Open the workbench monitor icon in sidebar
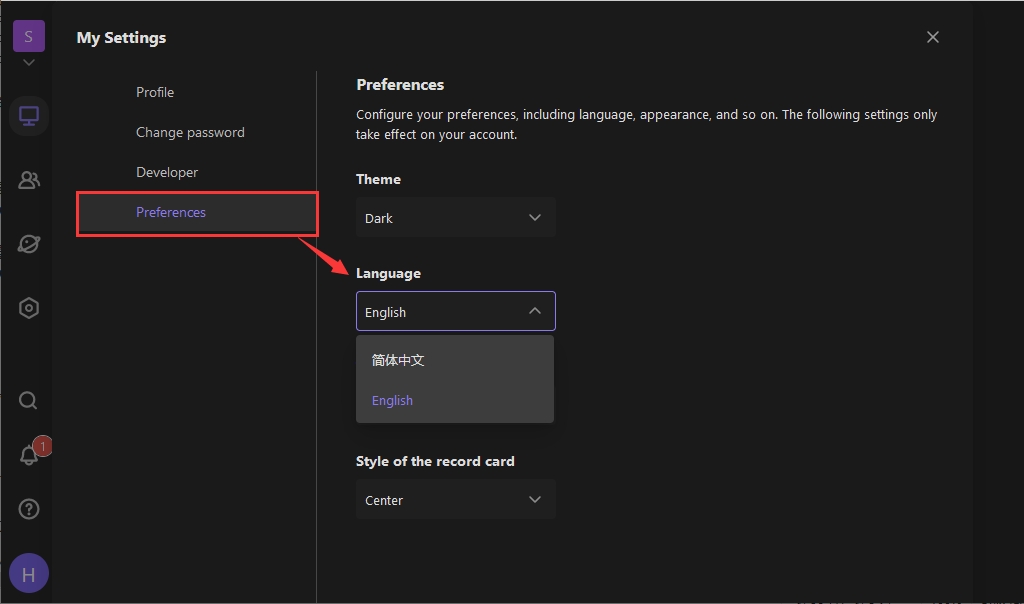The image size is (1024, 604). (x=29, y=116)
